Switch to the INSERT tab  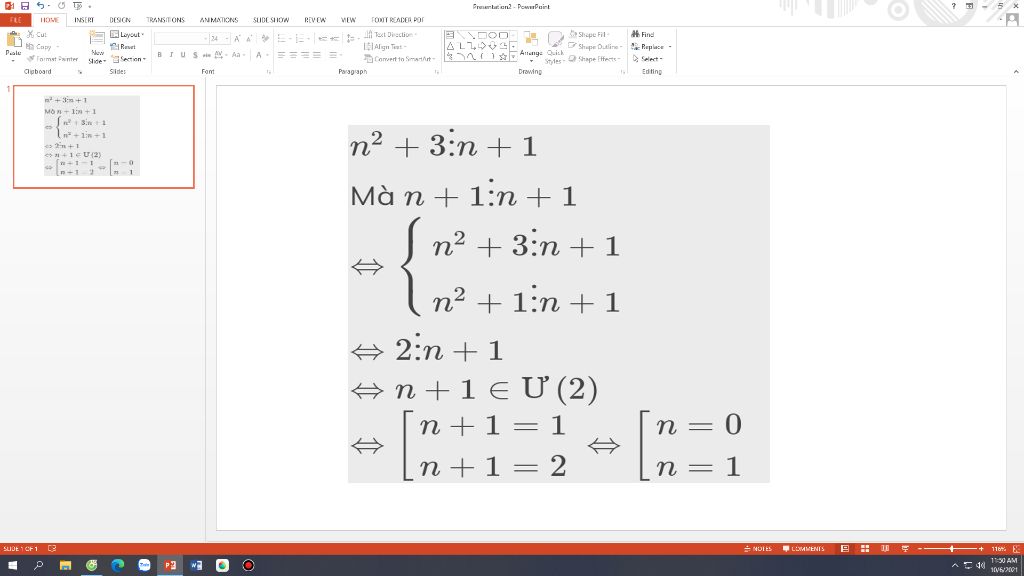pos(84,20)
